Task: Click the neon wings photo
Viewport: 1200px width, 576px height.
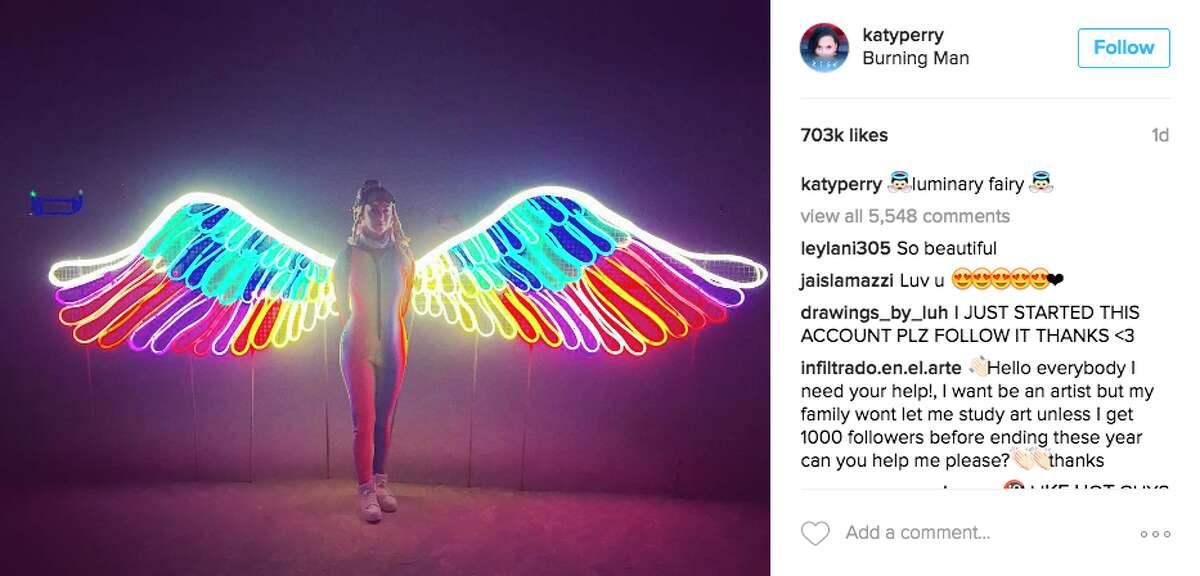Action: tap(385, 288)
